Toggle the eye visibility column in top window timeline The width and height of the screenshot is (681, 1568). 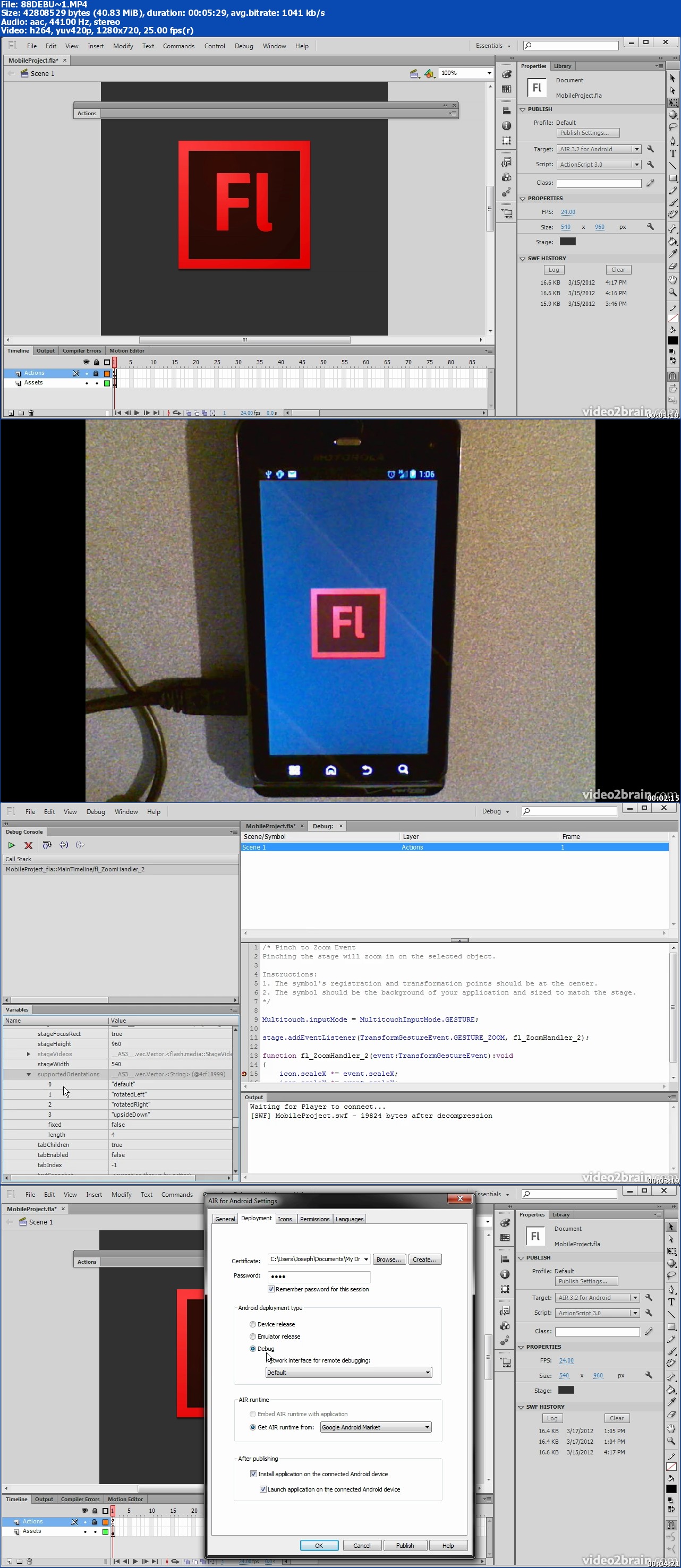86,362
